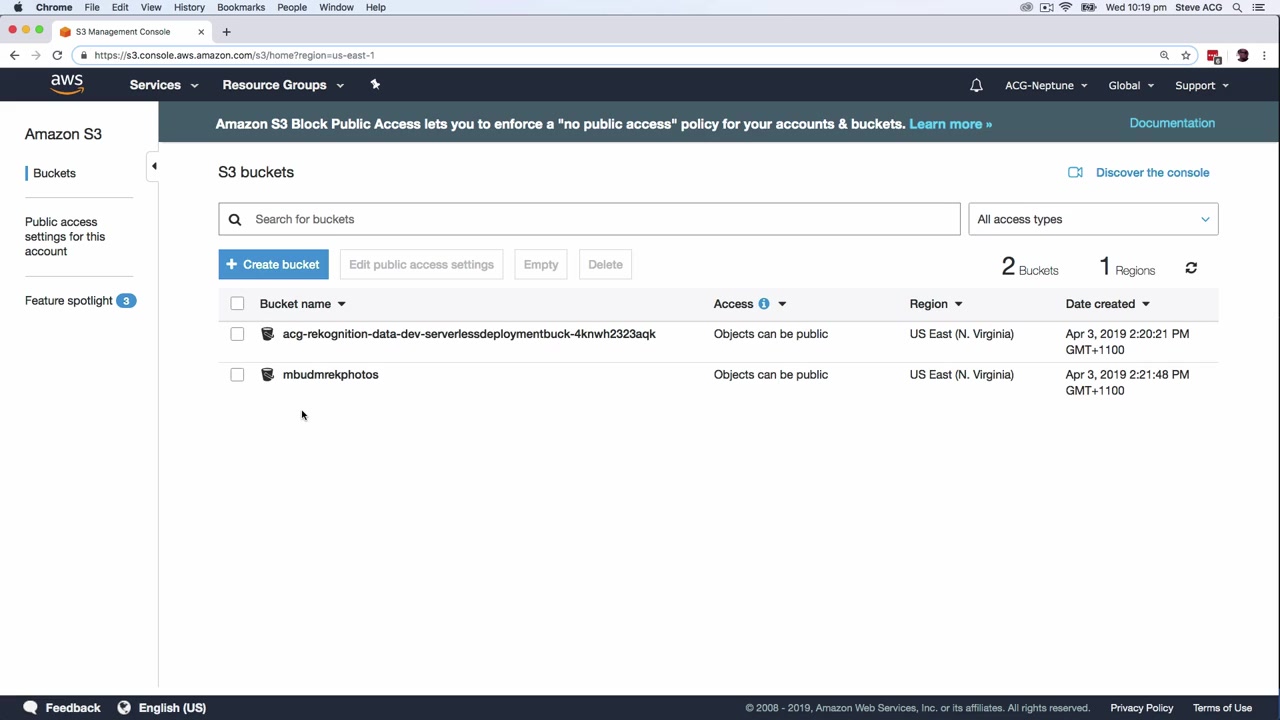
Task: Sort by the Date created column
Action: coord(1108,304)
